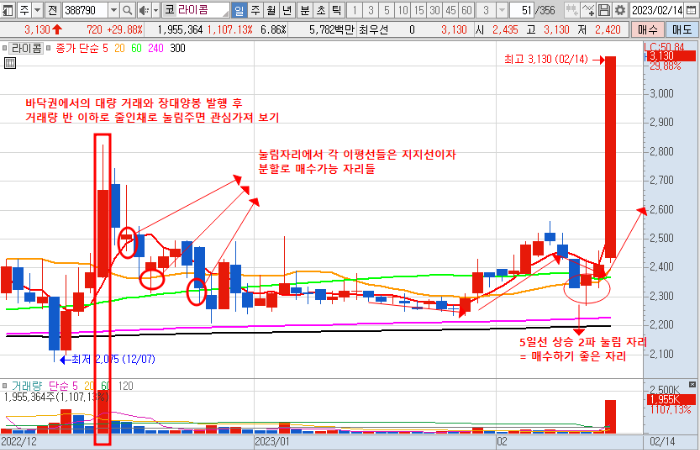Click the 최우선 best quote label

point(373,30)
